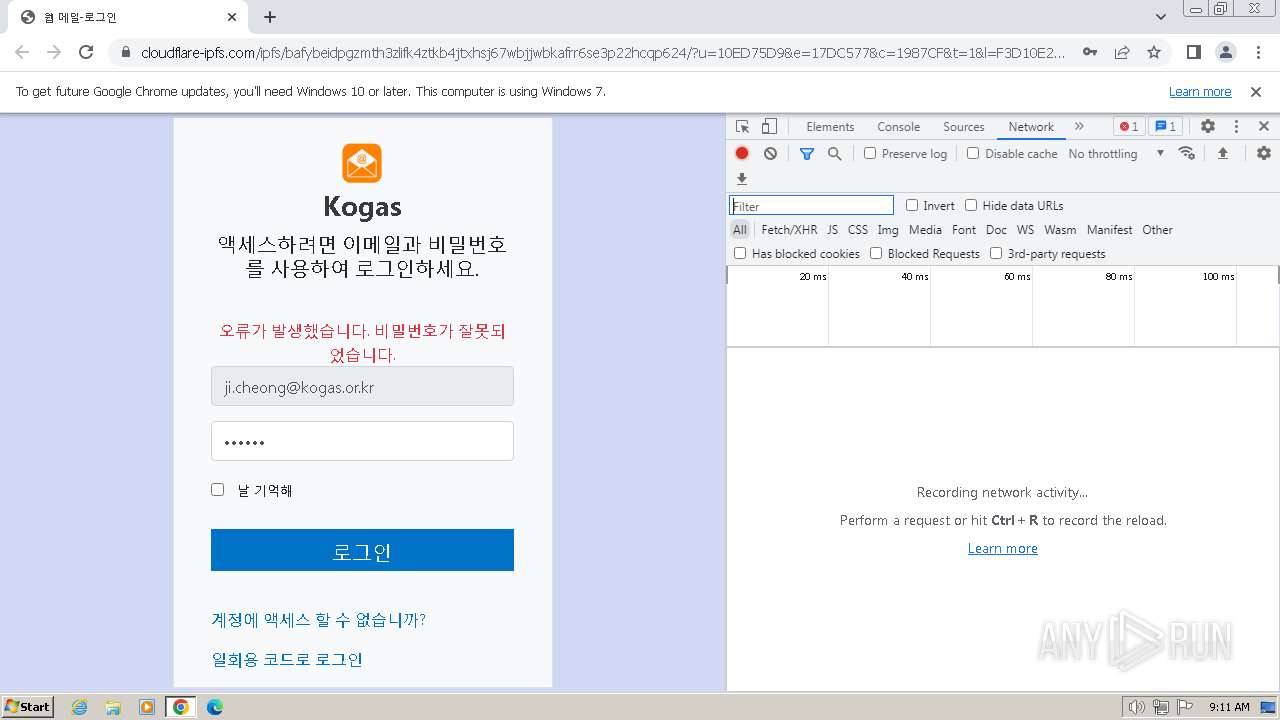This screenshot has height=720, width=1280.
Task: Open Chrome profile avatar menu
Action: point(1225,52)
